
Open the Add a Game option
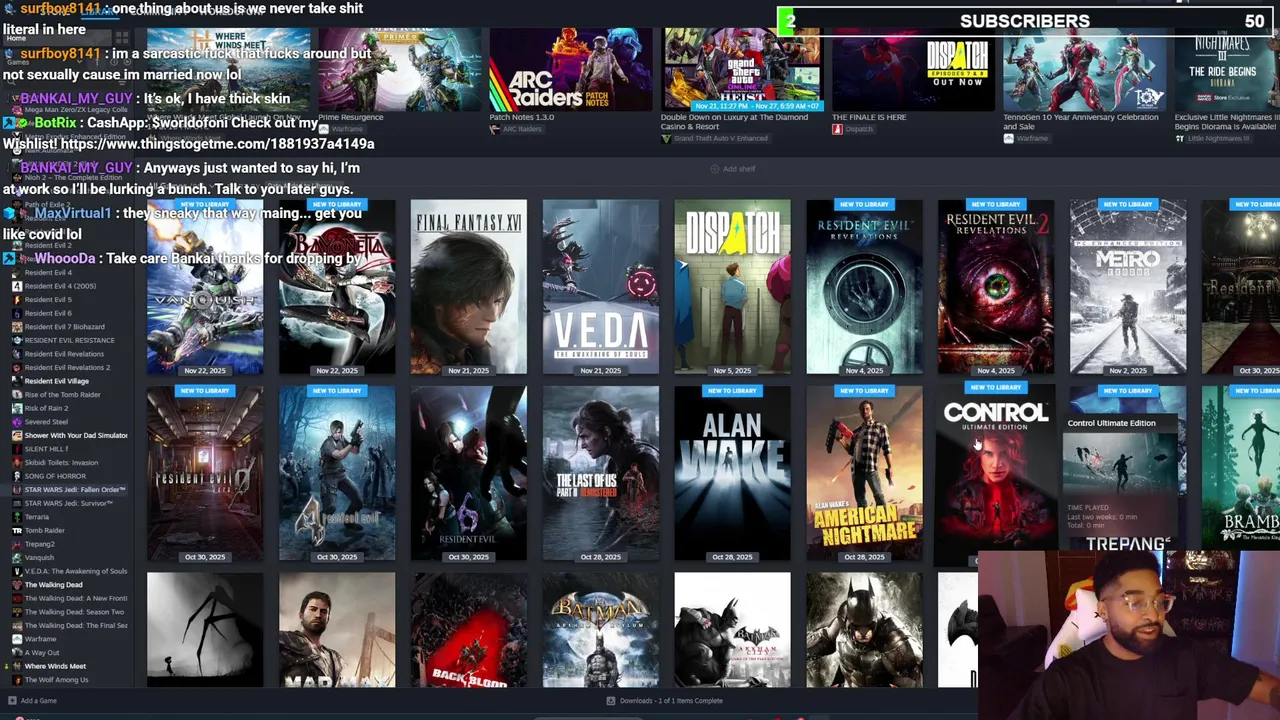click(33, 701)
